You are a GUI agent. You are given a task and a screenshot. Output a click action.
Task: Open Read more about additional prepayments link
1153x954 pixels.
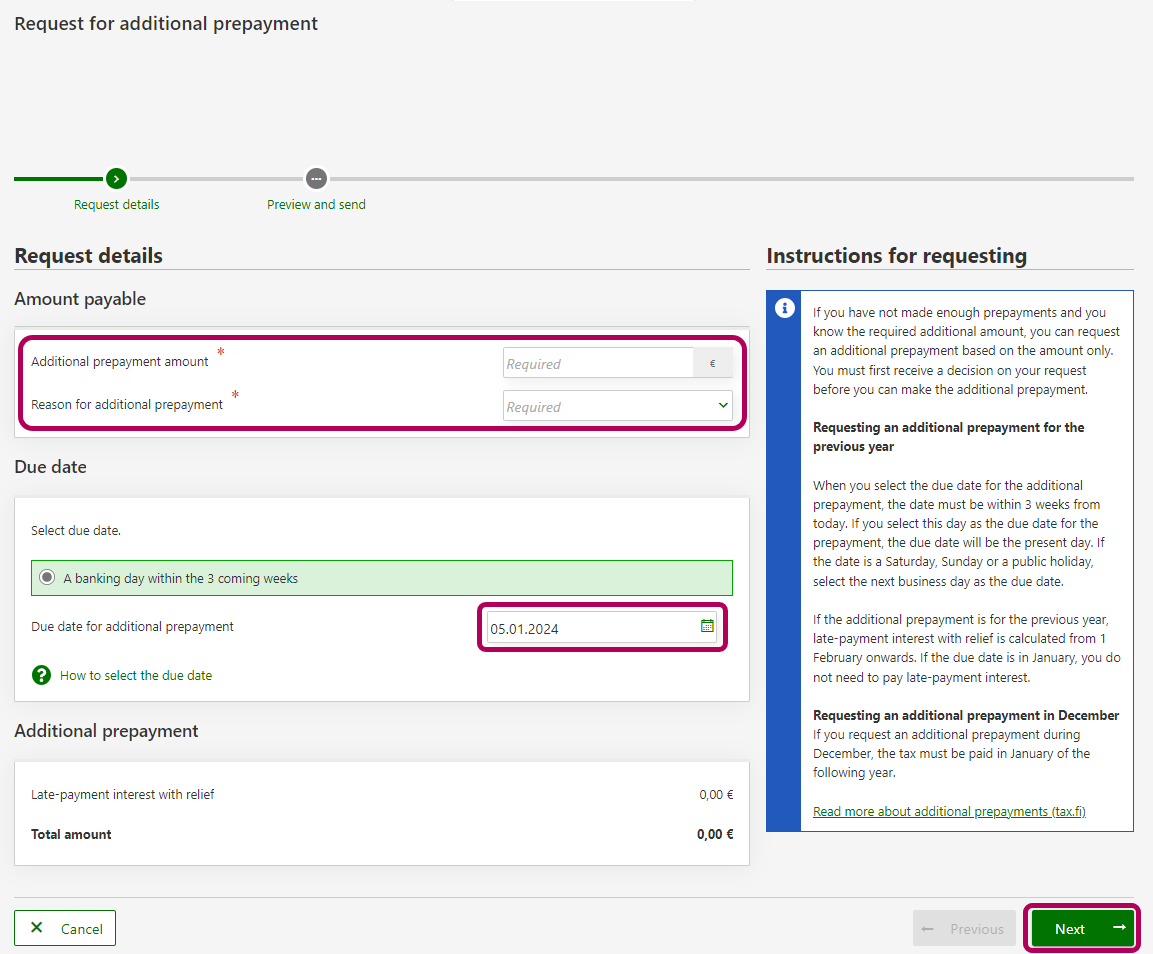[949, 811]
